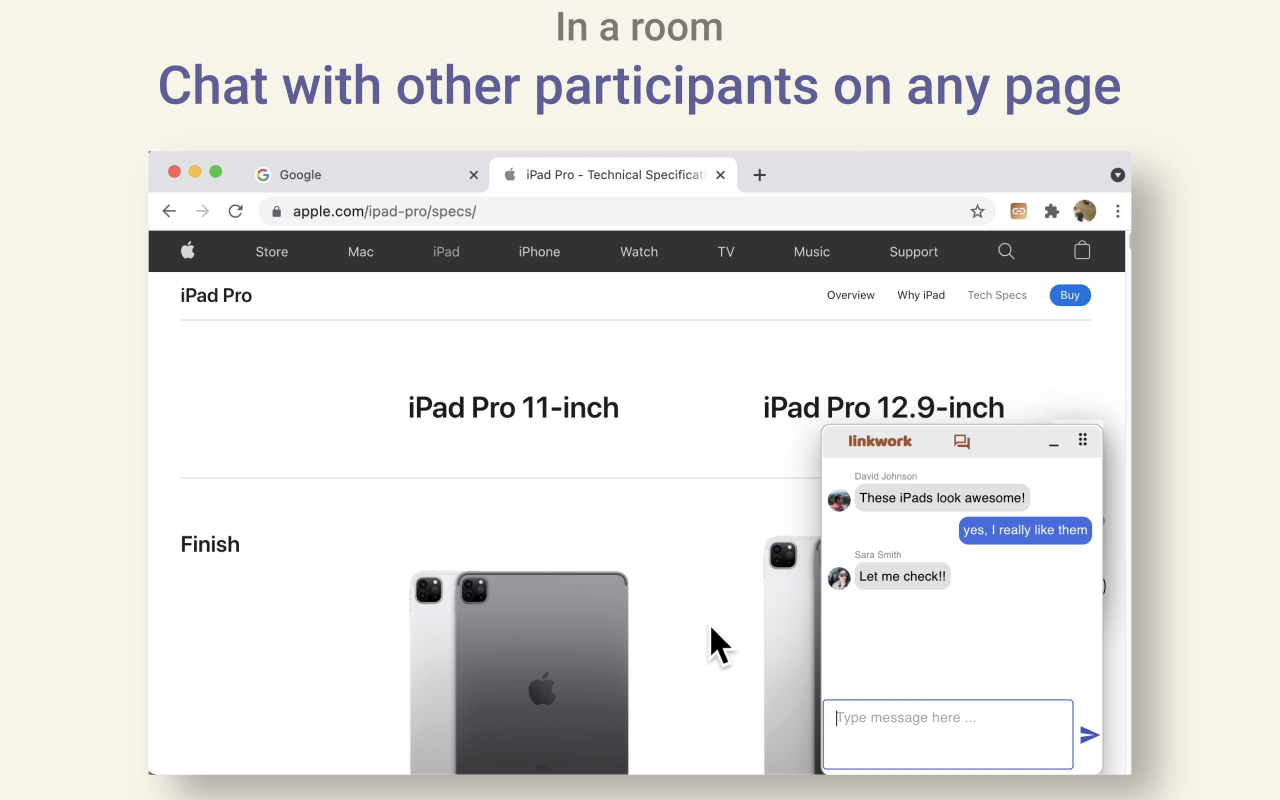Open the tab search dropdown arrow

[1118, 175]
